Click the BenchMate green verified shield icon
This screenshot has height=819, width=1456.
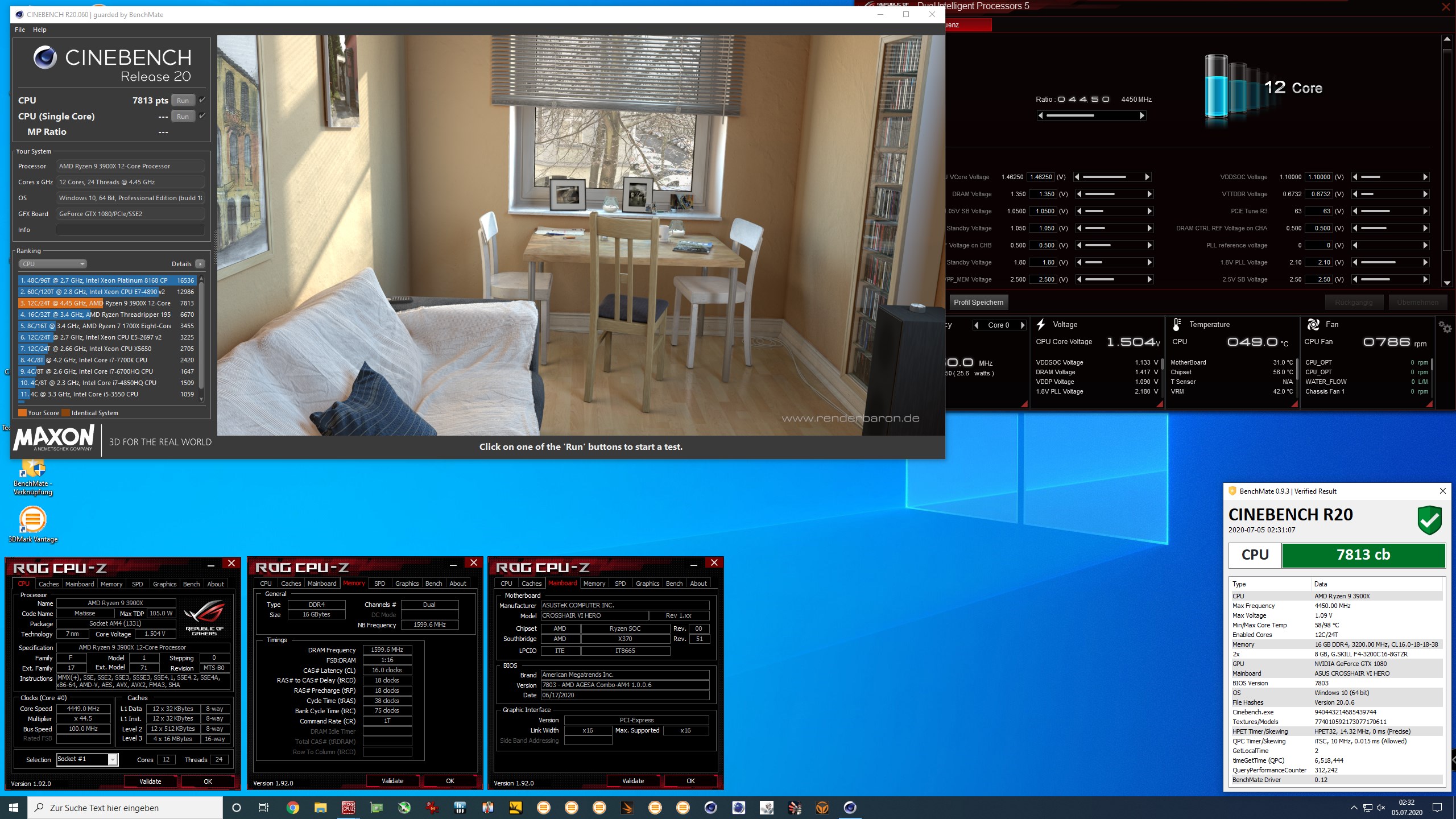click(1429, 520)
